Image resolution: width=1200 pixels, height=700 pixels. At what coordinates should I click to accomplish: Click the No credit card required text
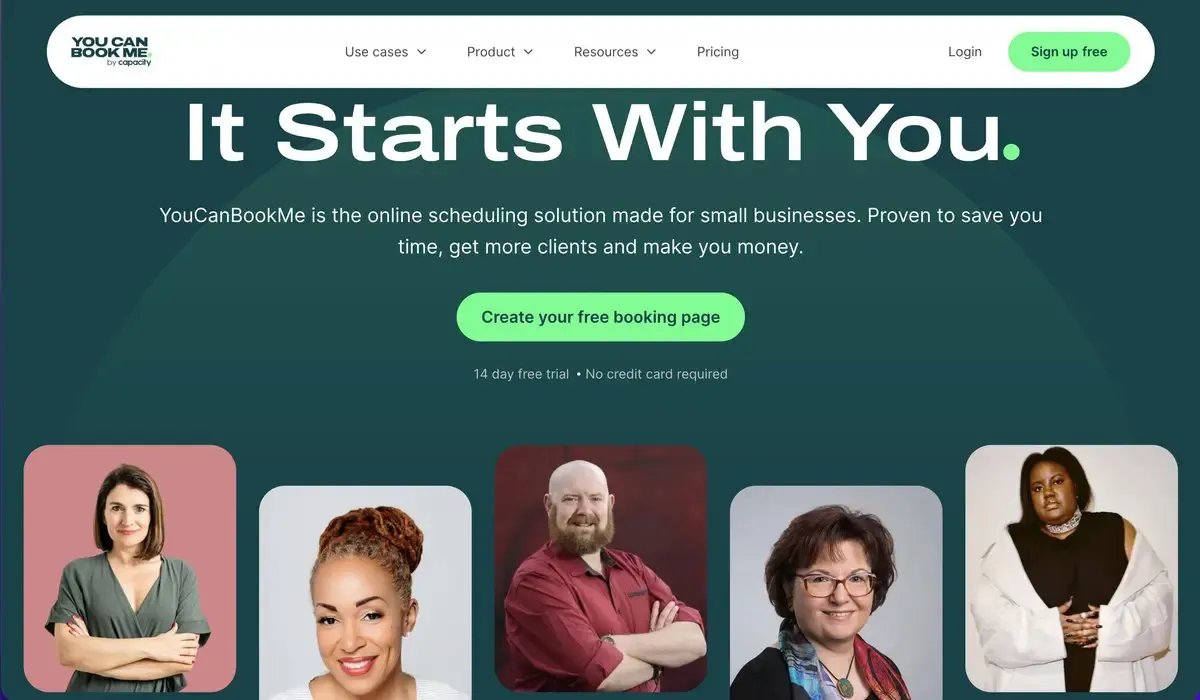click(656, 374)
